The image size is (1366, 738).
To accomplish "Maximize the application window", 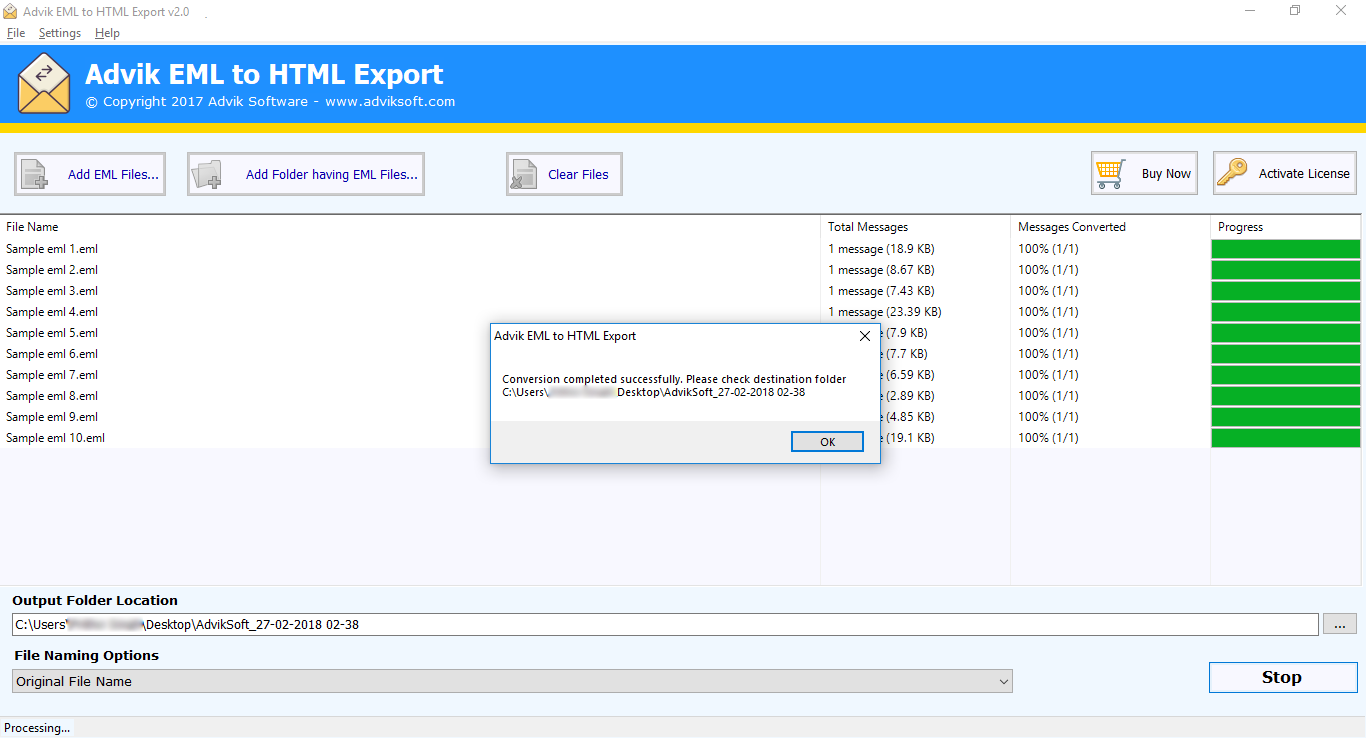I will [x=1295, y=11].
